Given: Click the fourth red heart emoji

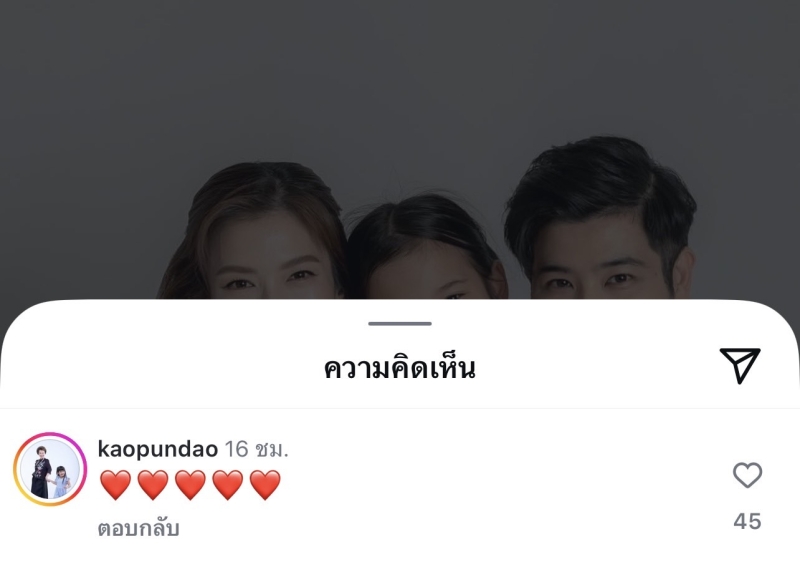Looking at the screenshot, I should pyautogui.click(x=228, y=484).
